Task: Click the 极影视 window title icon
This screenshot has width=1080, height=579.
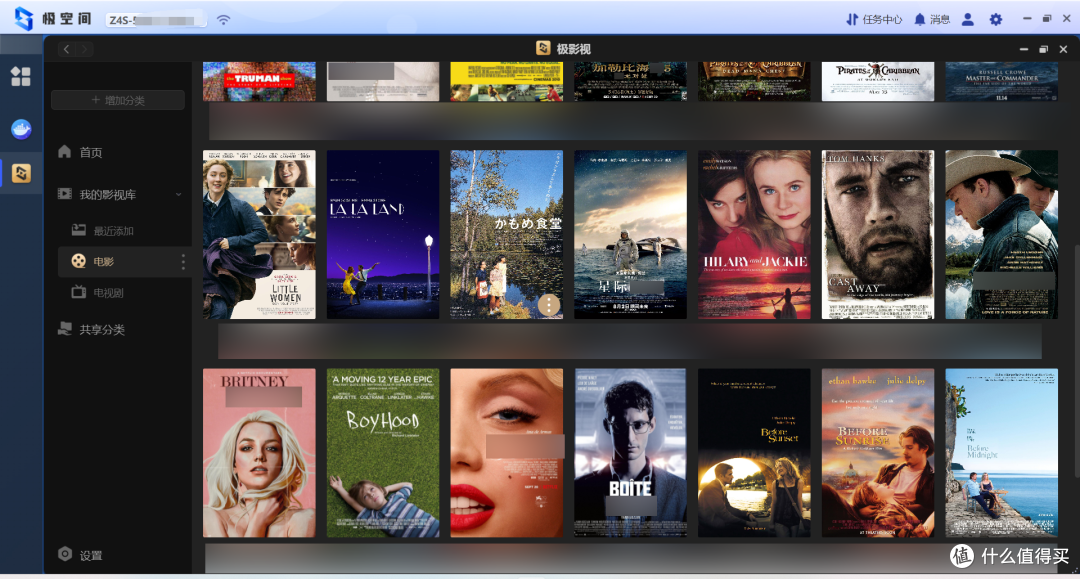Action: [x=543, y=48]
